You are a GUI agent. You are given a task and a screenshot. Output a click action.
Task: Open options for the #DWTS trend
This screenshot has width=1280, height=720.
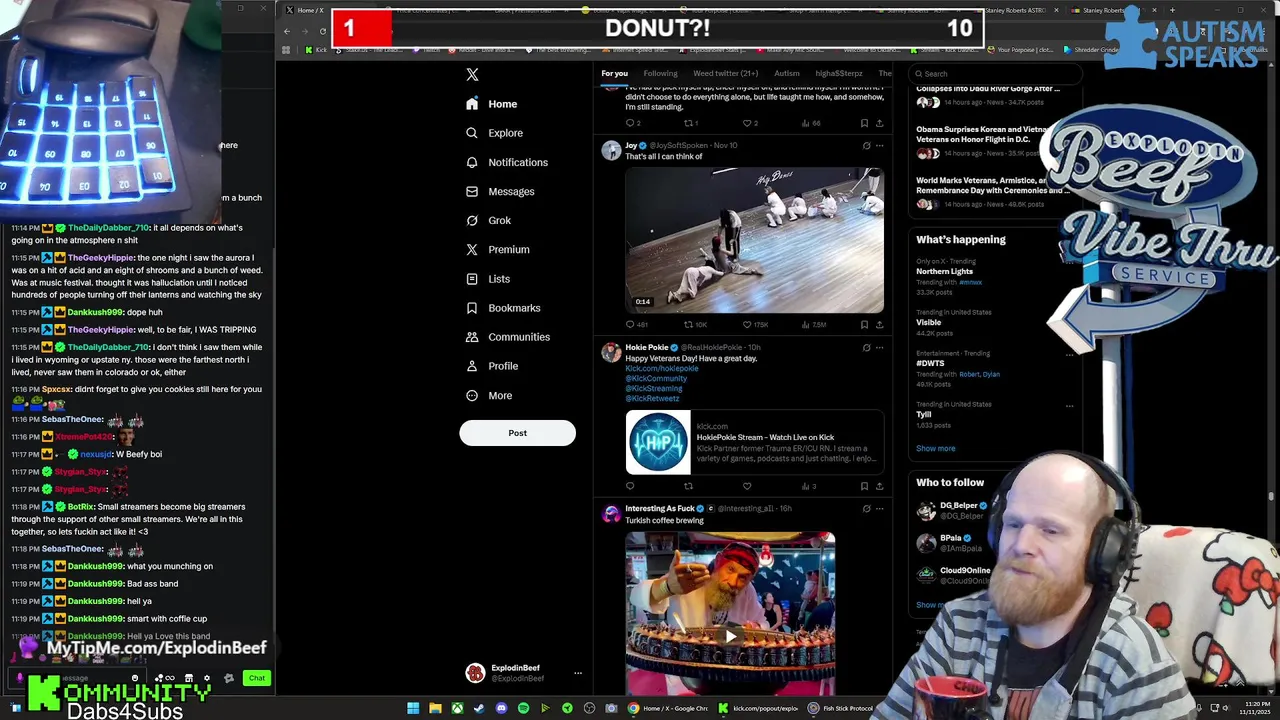point(1069,355)
